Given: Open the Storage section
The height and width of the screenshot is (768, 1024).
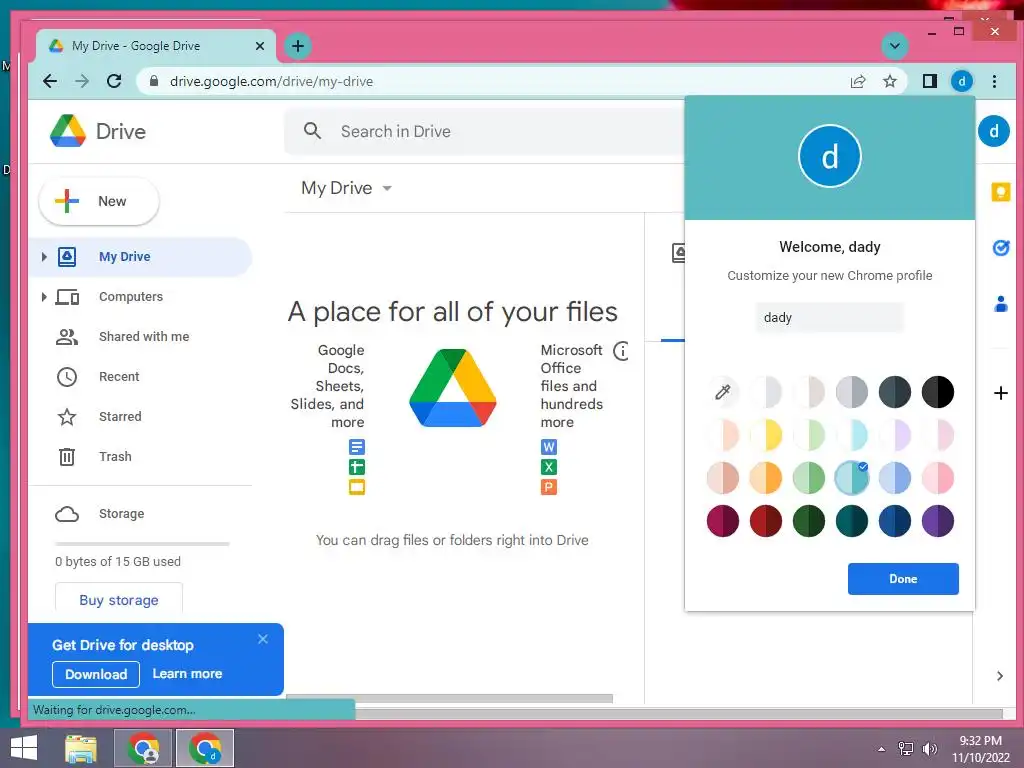Looking at the screenshot, I should [121, 513].
